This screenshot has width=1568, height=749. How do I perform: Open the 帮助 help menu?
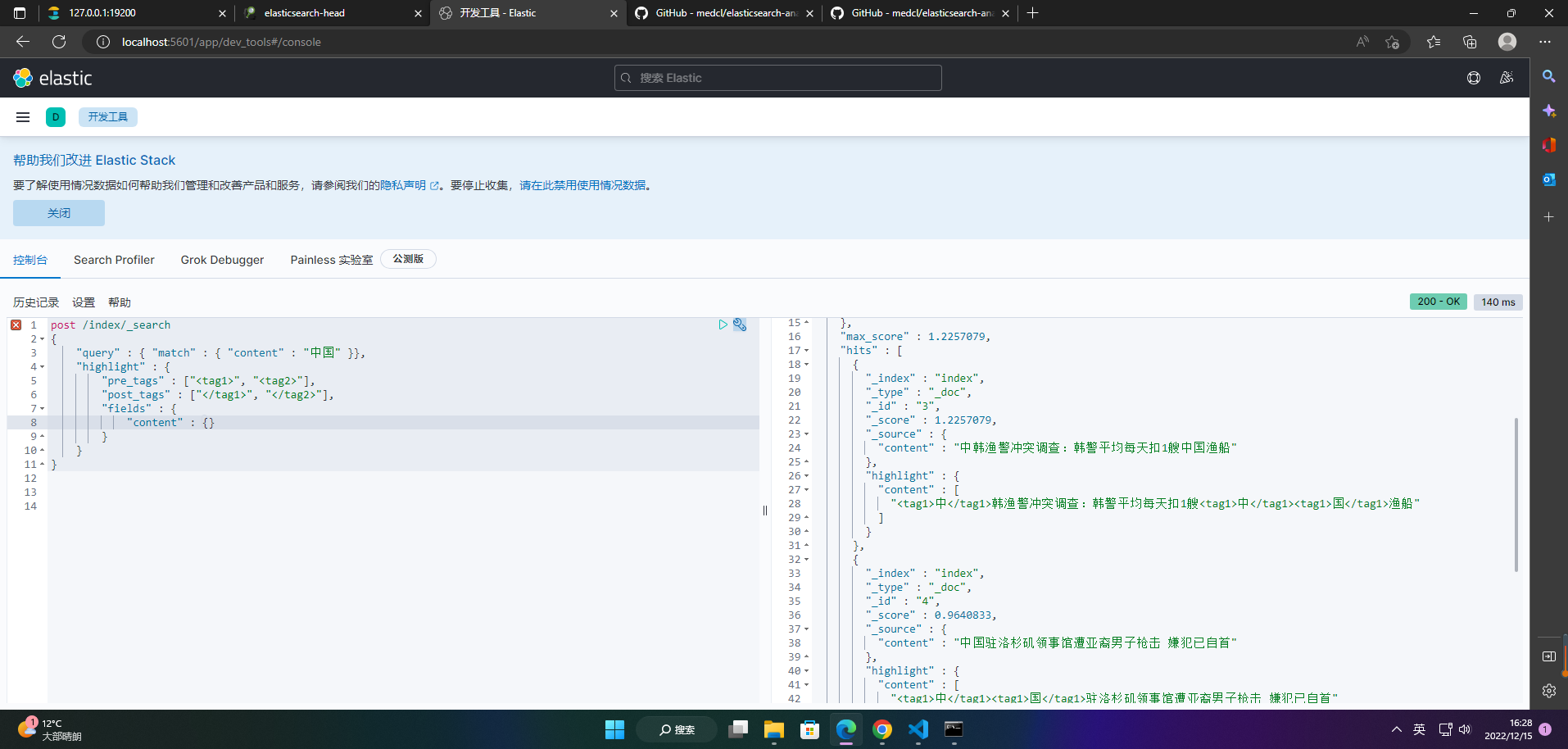coord(120,302)
